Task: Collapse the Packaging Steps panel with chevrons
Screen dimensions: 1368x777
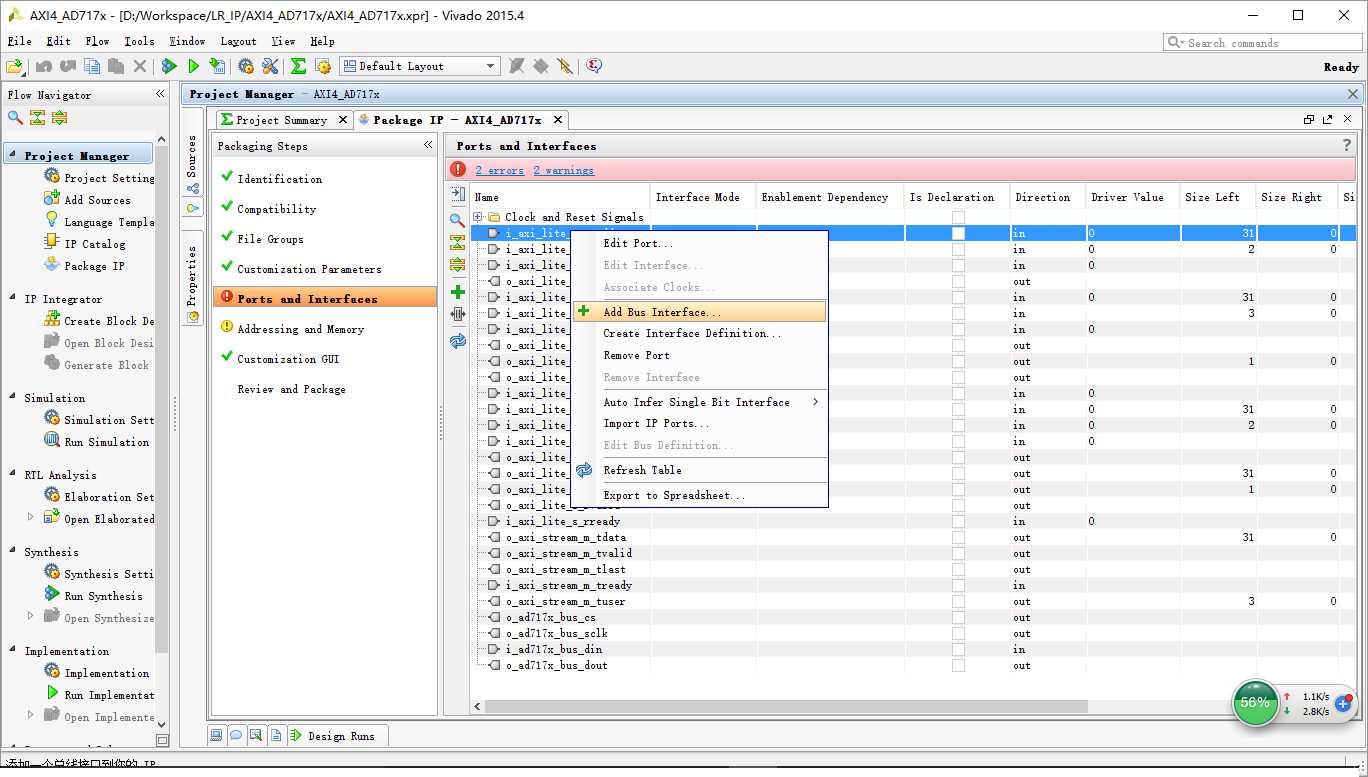Action: tap(428, 146)
